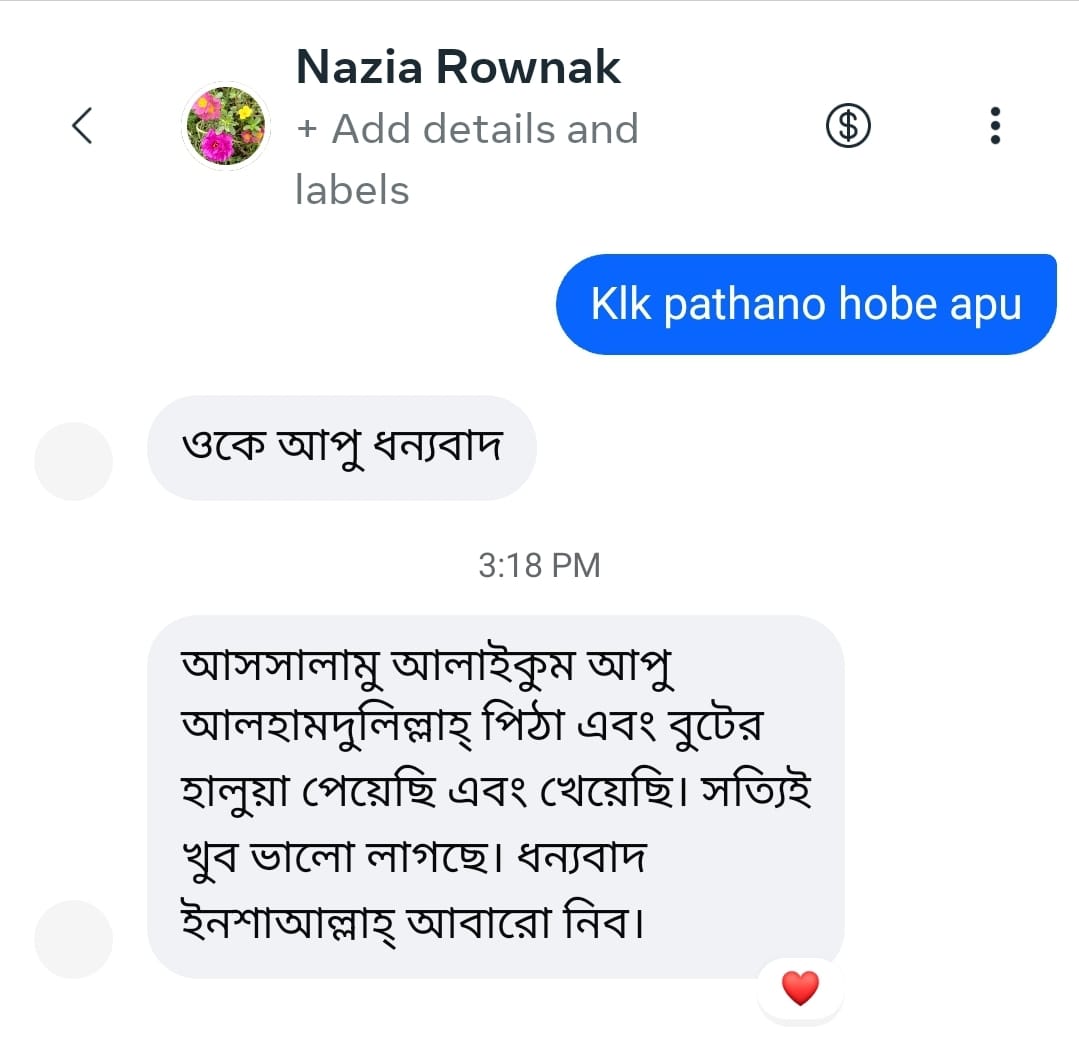Click the '+ Add details and labels' link
This screenshot has width=1079, height=1052.
(466, 128)
